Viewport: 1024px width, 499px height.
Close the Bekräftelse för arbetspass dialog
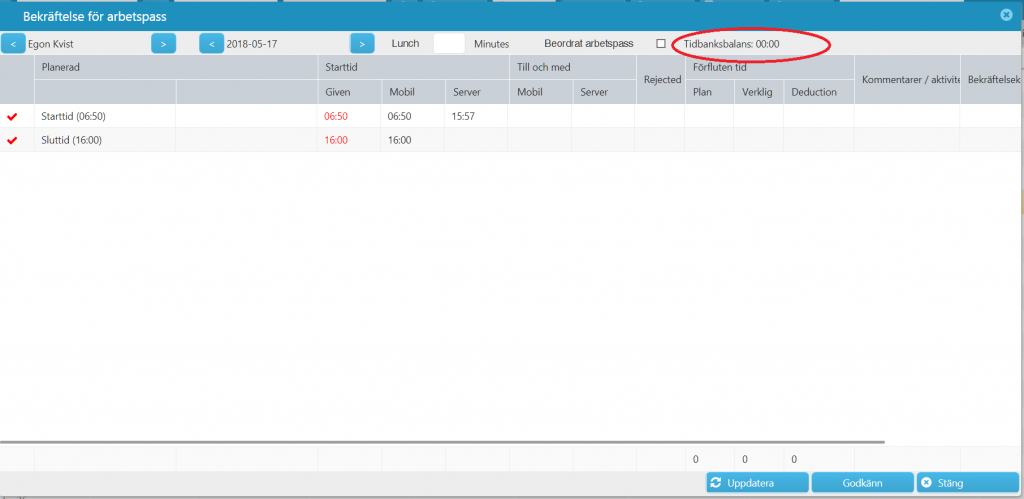coord(1006,14)
